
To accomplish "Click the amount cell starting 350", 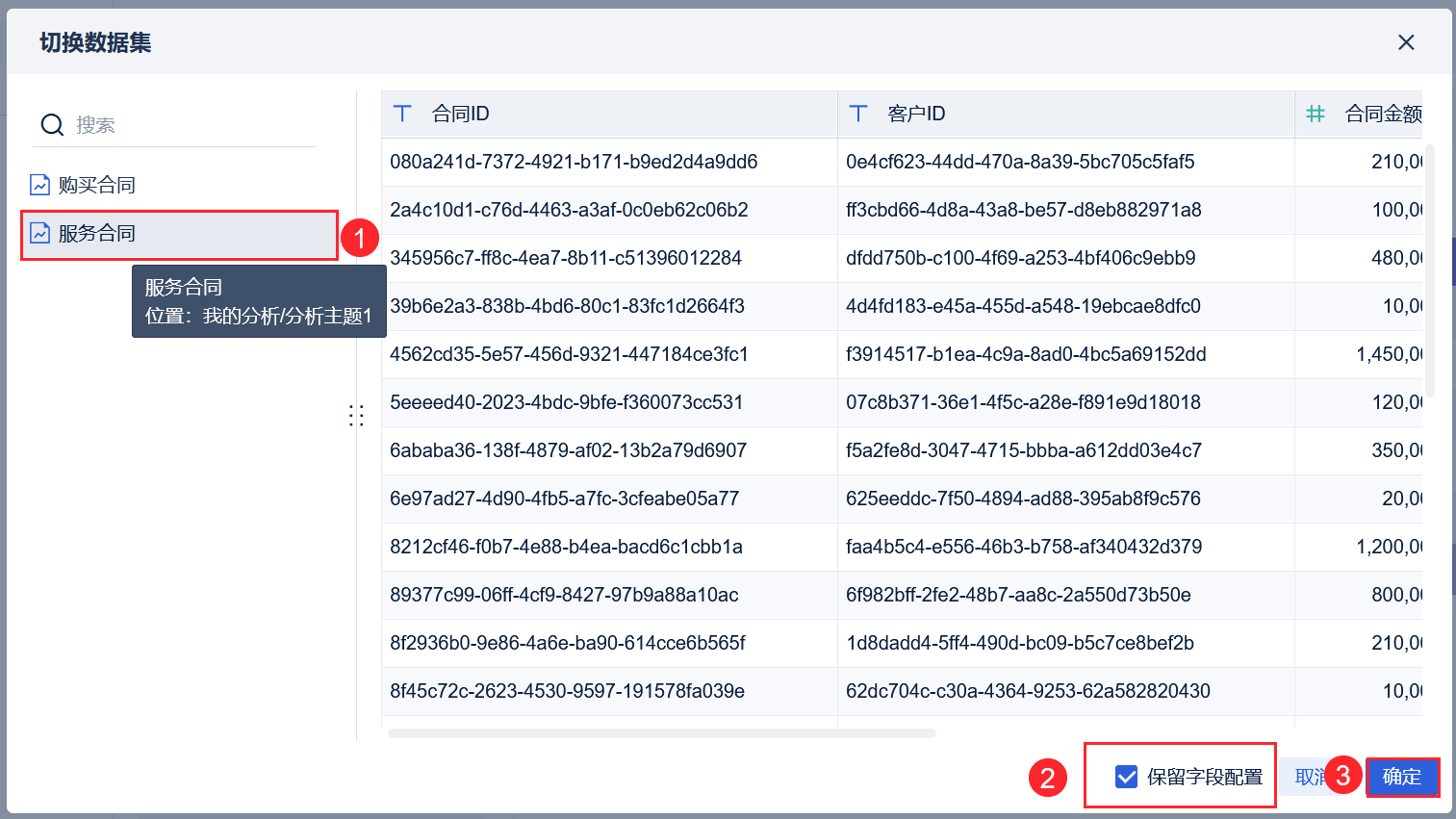I will [x=1359, y=450].
